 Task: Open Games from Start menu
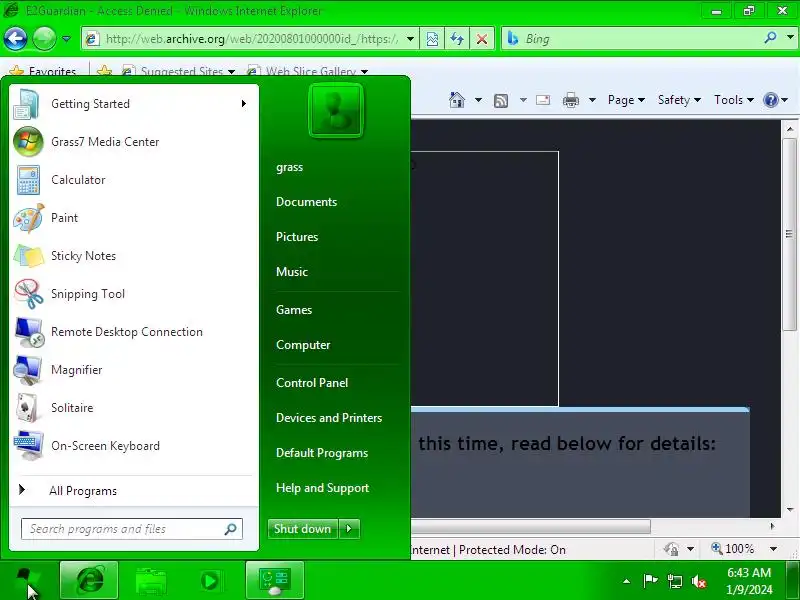click(294, 310)
